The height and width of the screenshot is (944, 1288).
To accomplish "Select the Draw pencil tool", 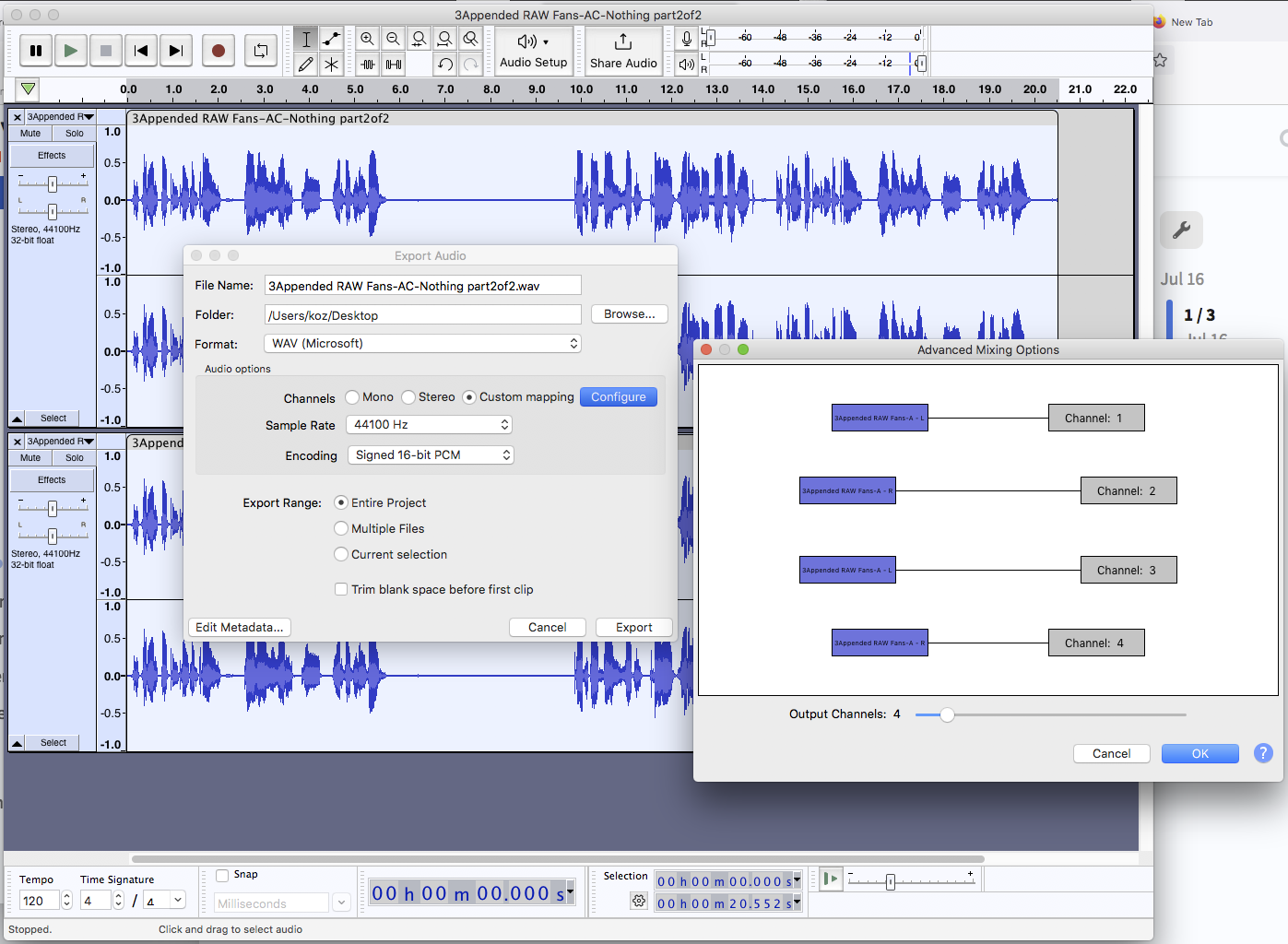I will [306, 64].
